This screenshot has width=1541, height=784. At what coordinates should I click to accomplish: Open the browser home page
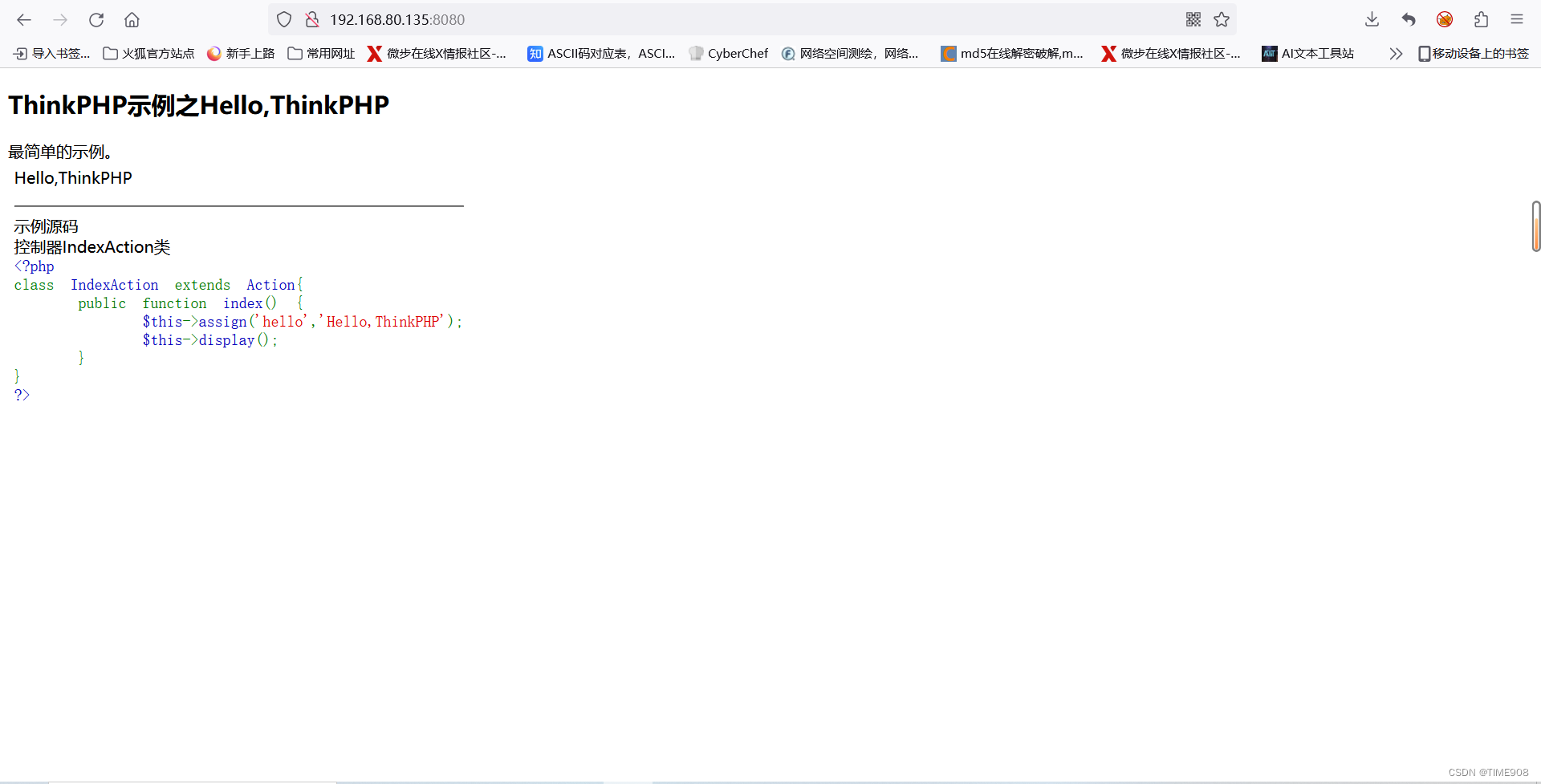click(x=132, y=19)
